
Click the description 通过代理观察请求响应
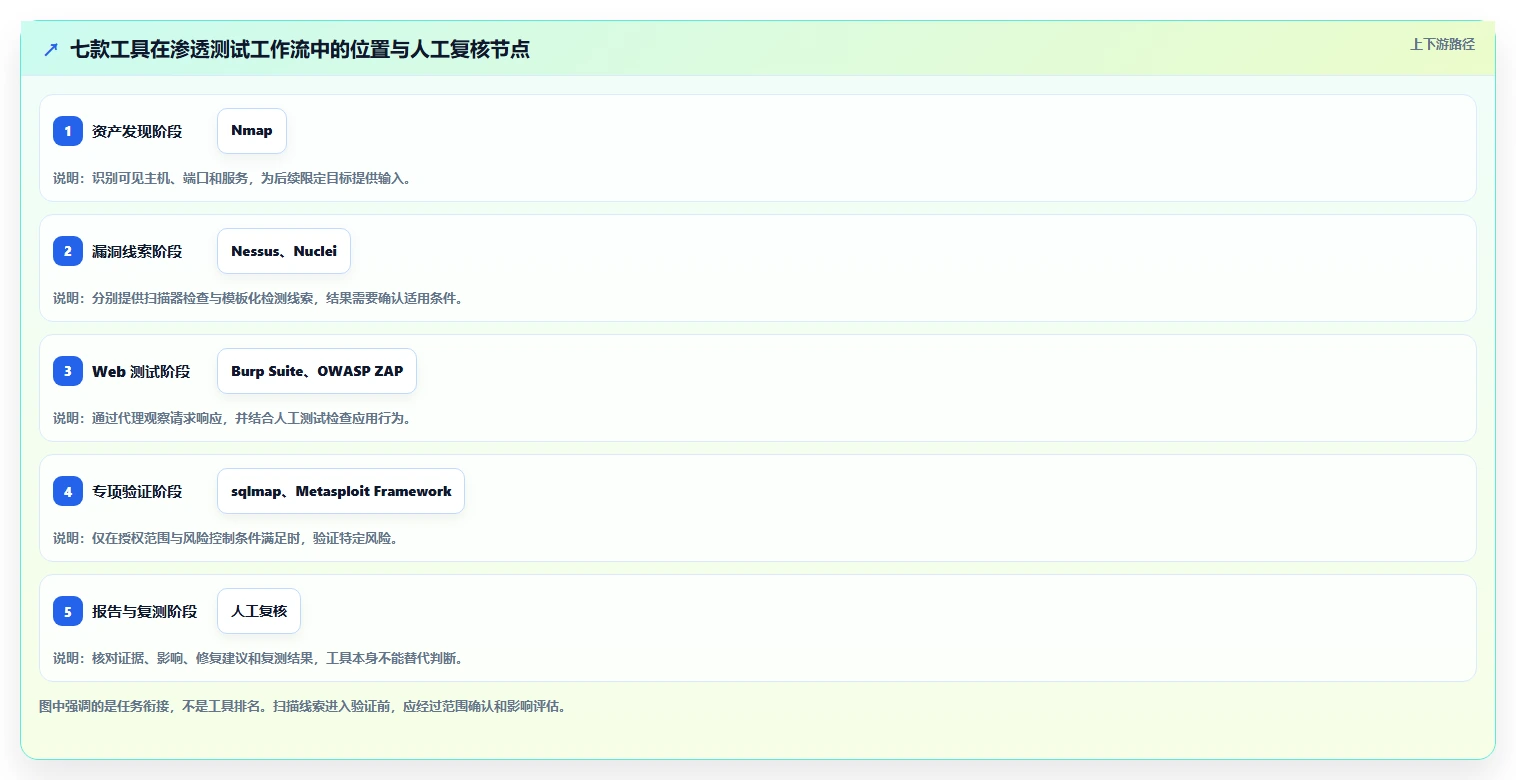click(x=159, y=418)
